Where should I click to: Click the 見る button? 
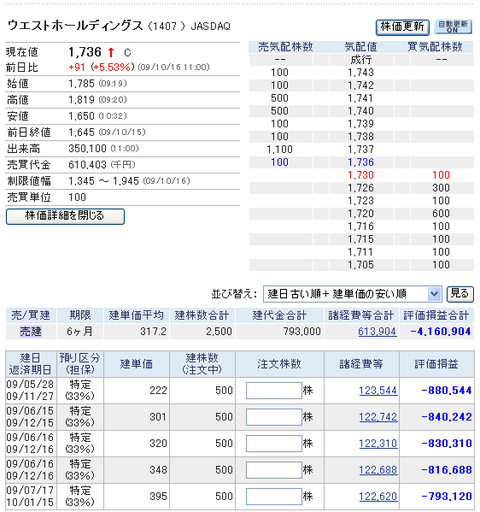460,294
